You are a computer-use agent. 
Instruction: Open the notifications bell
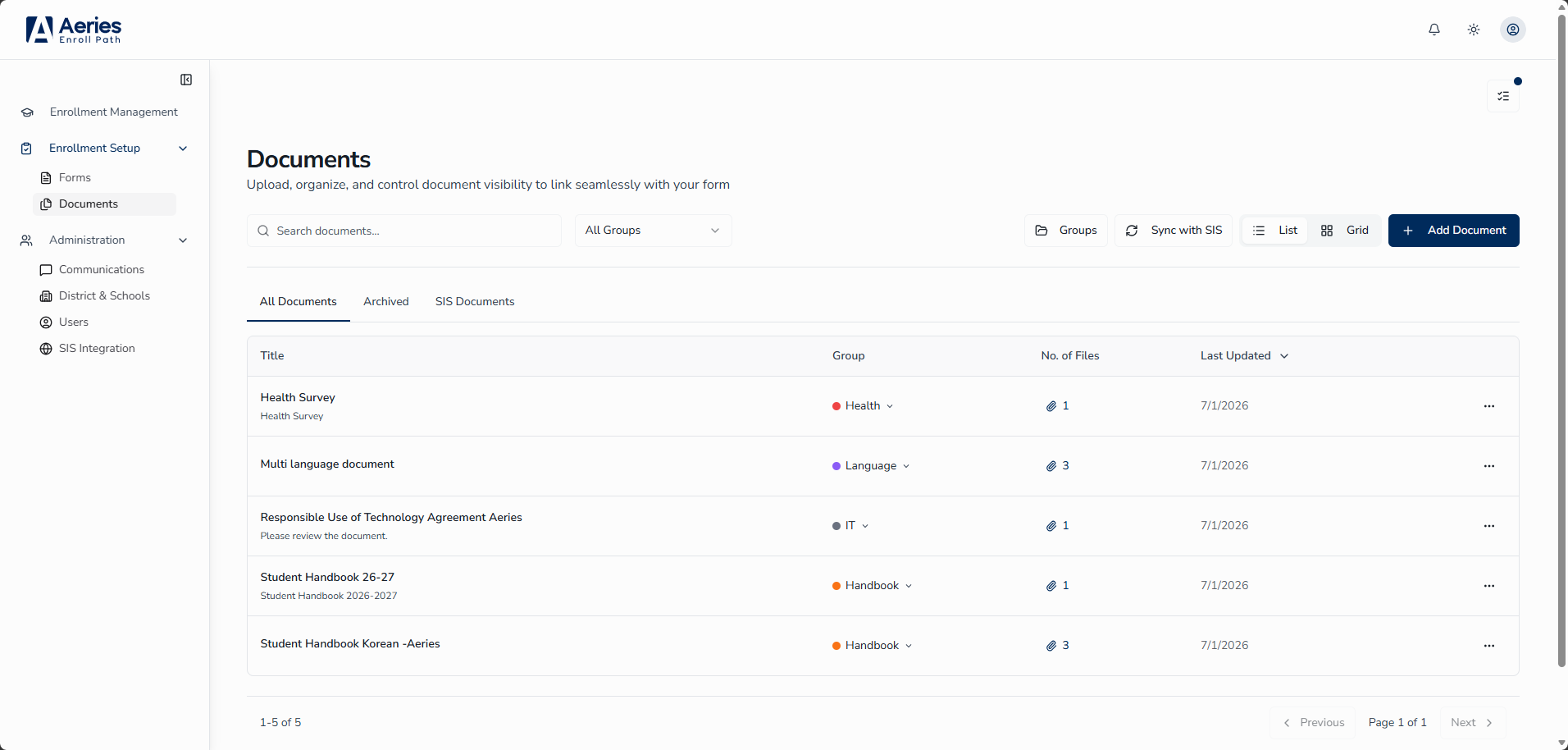1434,30
